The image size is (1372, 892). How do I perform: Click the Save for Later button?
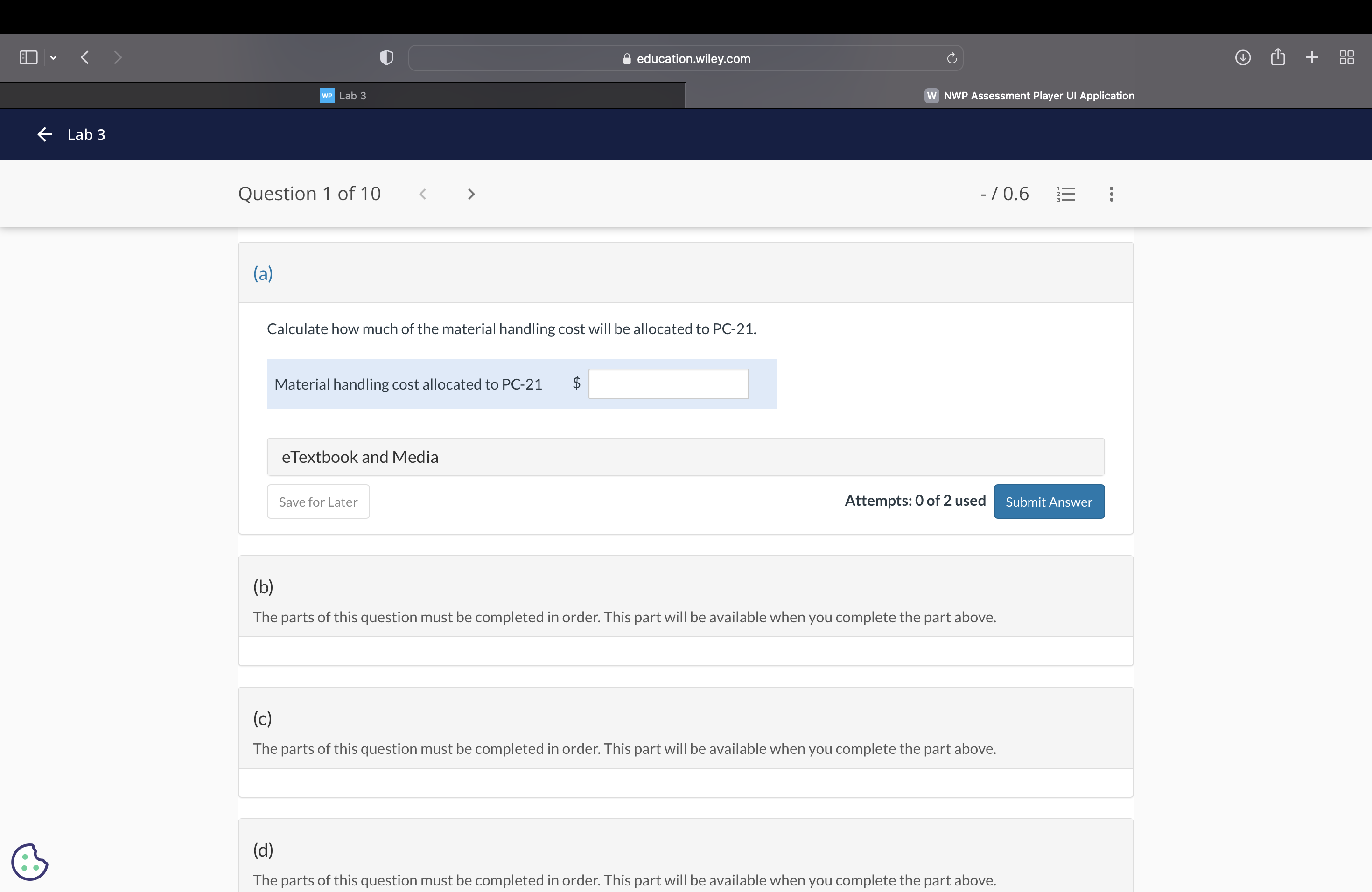point(318,502)
